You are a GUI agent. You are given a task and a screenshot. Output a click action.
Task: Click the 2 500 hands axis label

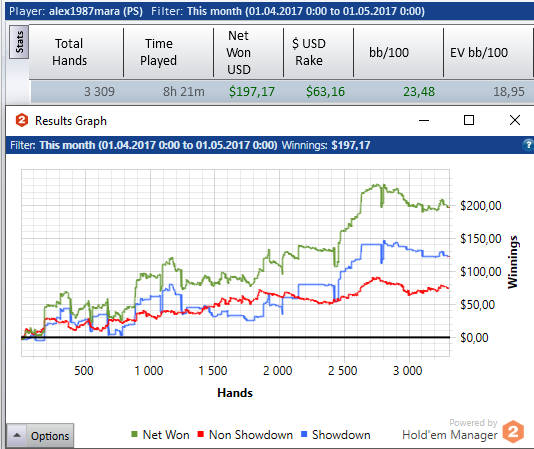point(343,371)
